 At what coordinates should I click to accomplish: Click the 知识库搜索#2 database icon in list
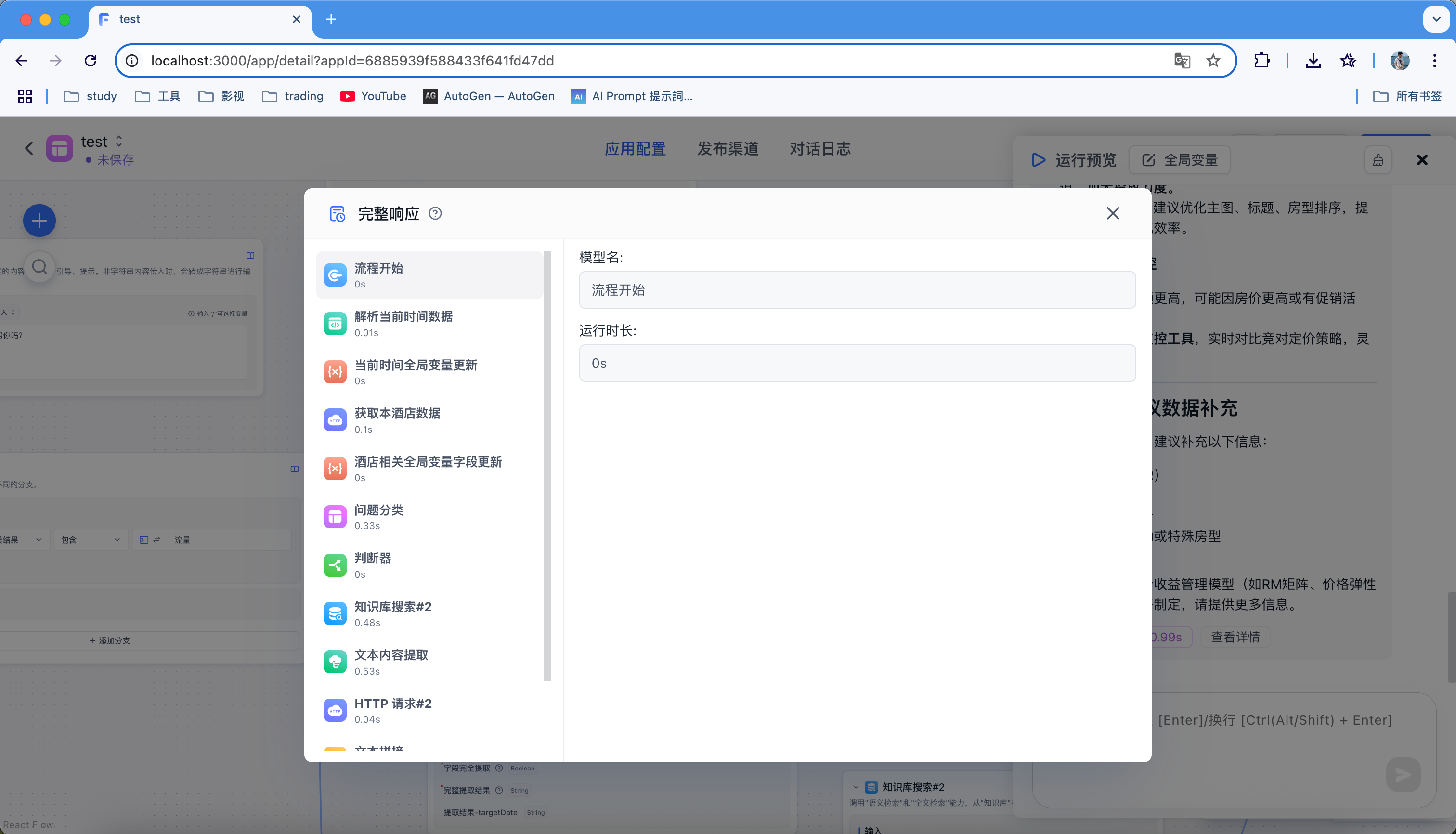(335, 613)
